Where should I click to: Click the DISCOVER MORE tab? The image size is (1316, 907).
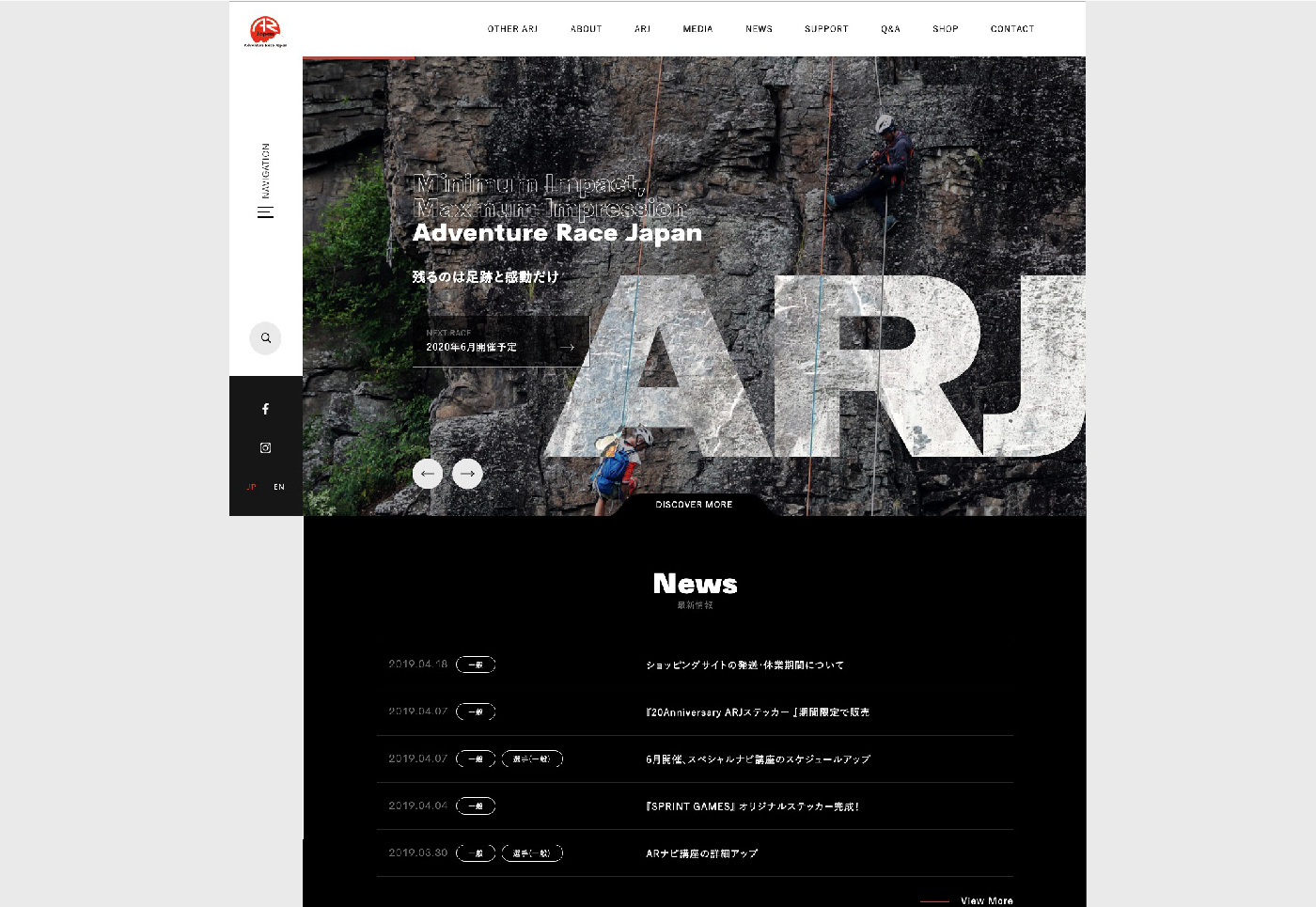(x=694, y=505)
